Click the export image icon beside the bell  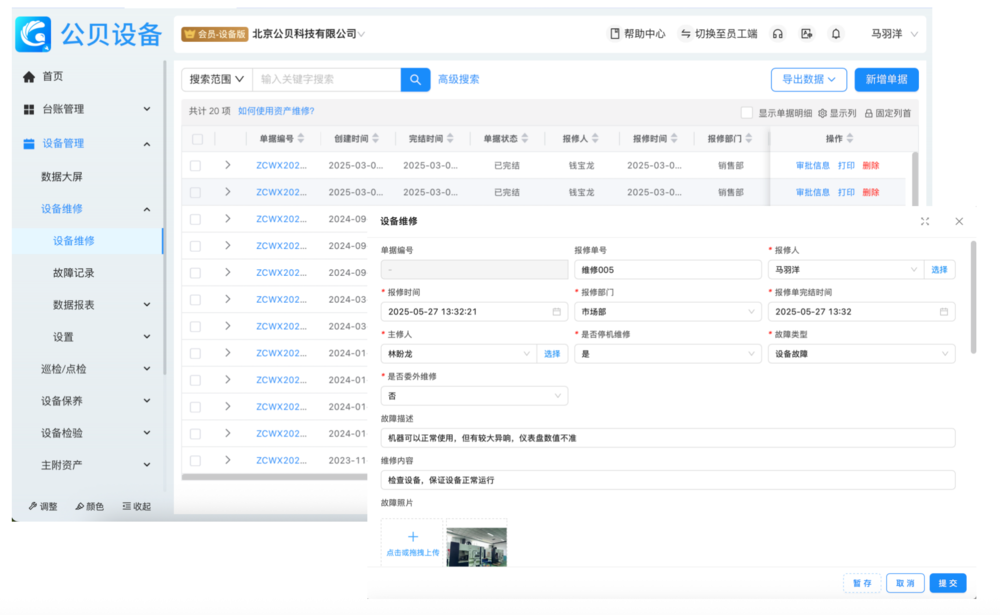click(x=806, y=34)
